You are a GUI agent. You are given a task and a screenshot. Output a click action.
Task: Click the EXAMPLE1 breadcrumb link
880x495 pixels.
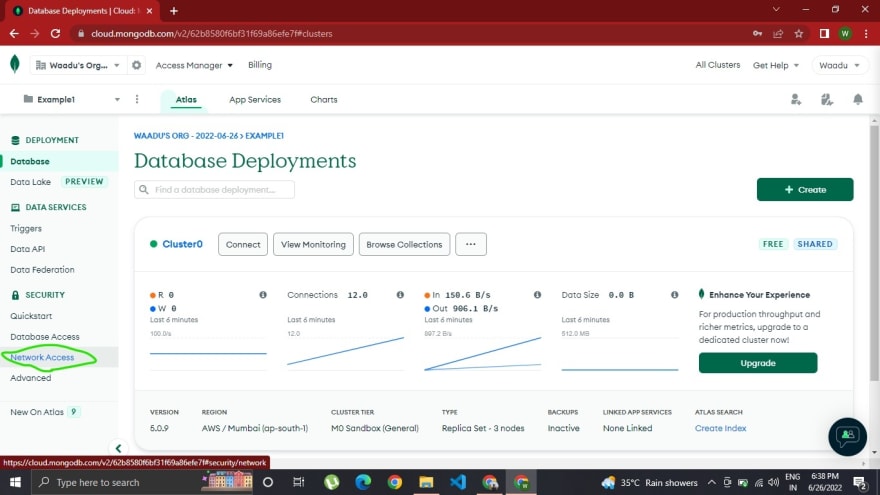[x=264, y=136]
